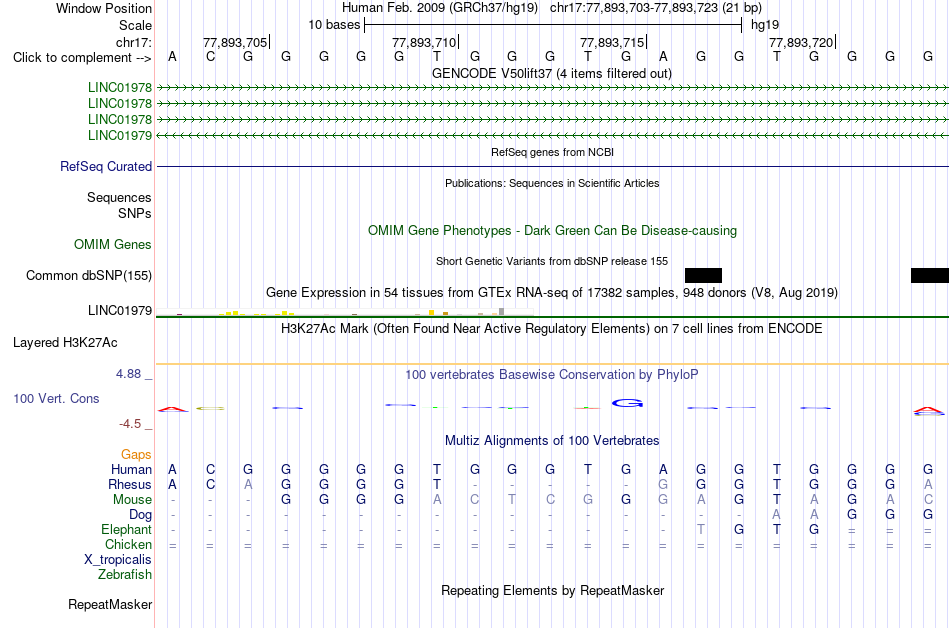Click the 'RefSeq Curated' track label
Screen dimensions: 950x628
pos(106,167)
